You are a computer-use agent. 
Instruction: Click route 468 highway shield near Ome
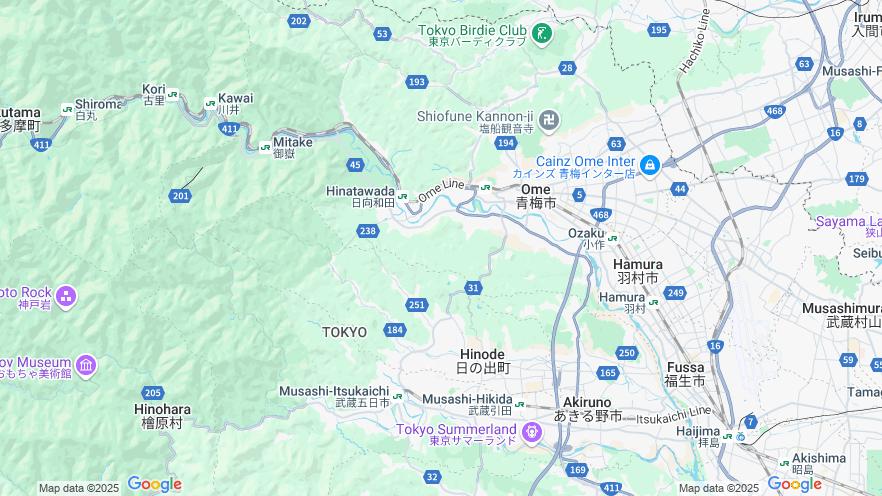point(601,214)
